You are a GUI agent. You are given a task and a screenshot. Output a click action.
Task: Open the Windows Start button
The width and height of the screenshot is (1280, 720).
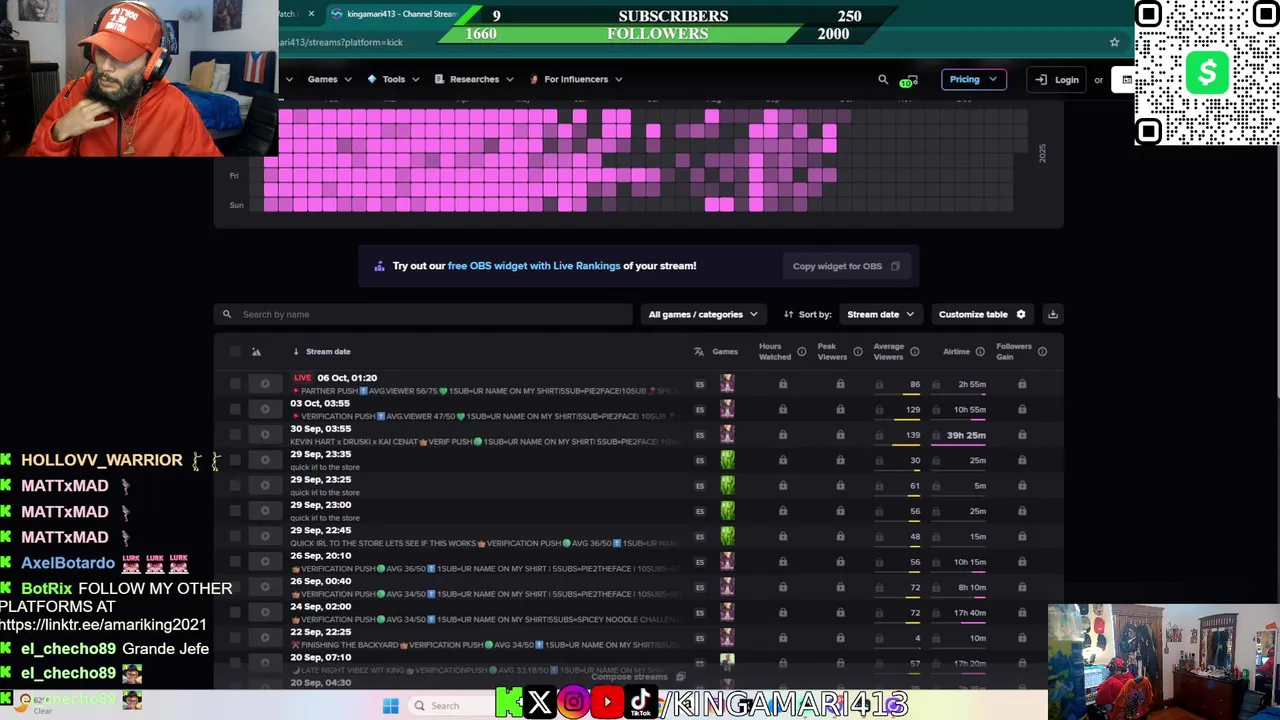point(391,706)
